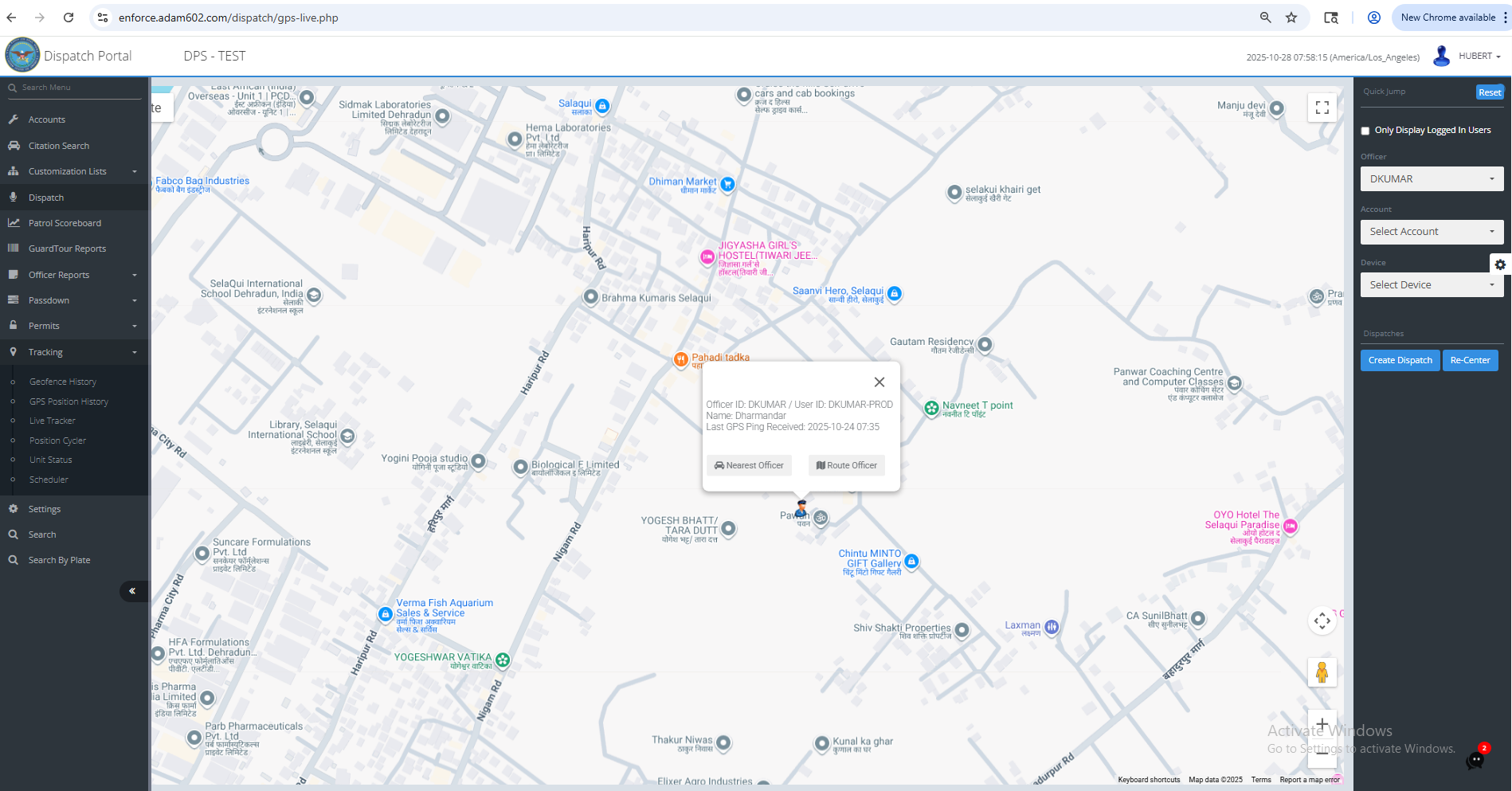Image resolution: width=1512 pixels, height=791 pixels.
Task: Open the Live Tracker menu item
Action: click(x=52, y=420)
